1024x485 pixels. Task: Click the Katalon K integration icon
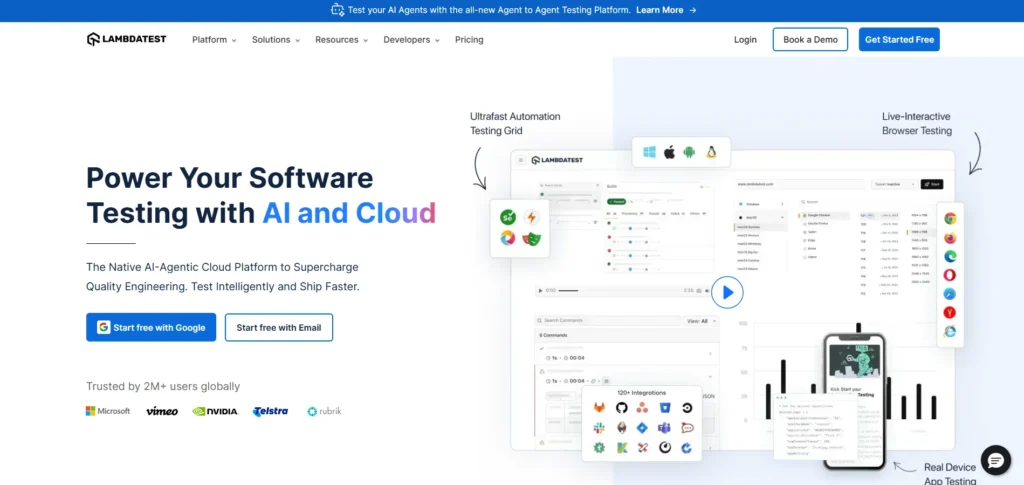pos(621,448)
